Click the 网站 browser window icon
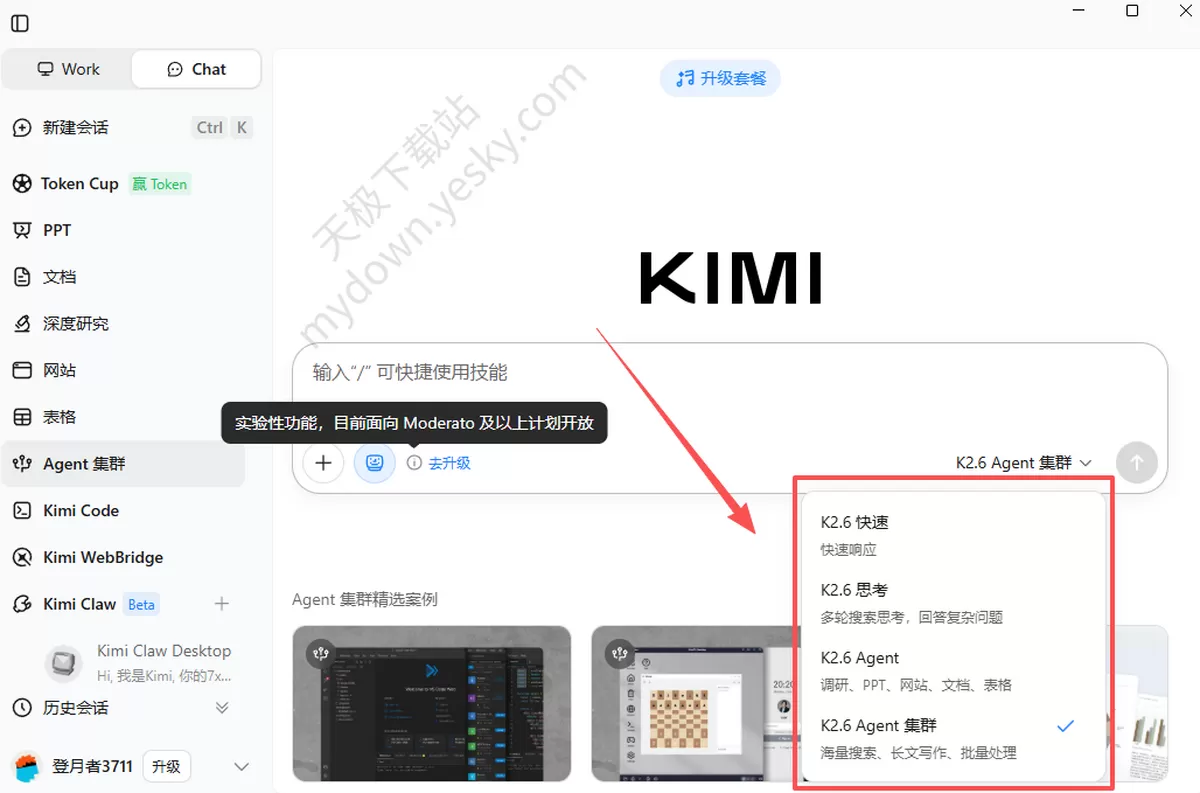 pyautogui.click(x=22, y=370)
